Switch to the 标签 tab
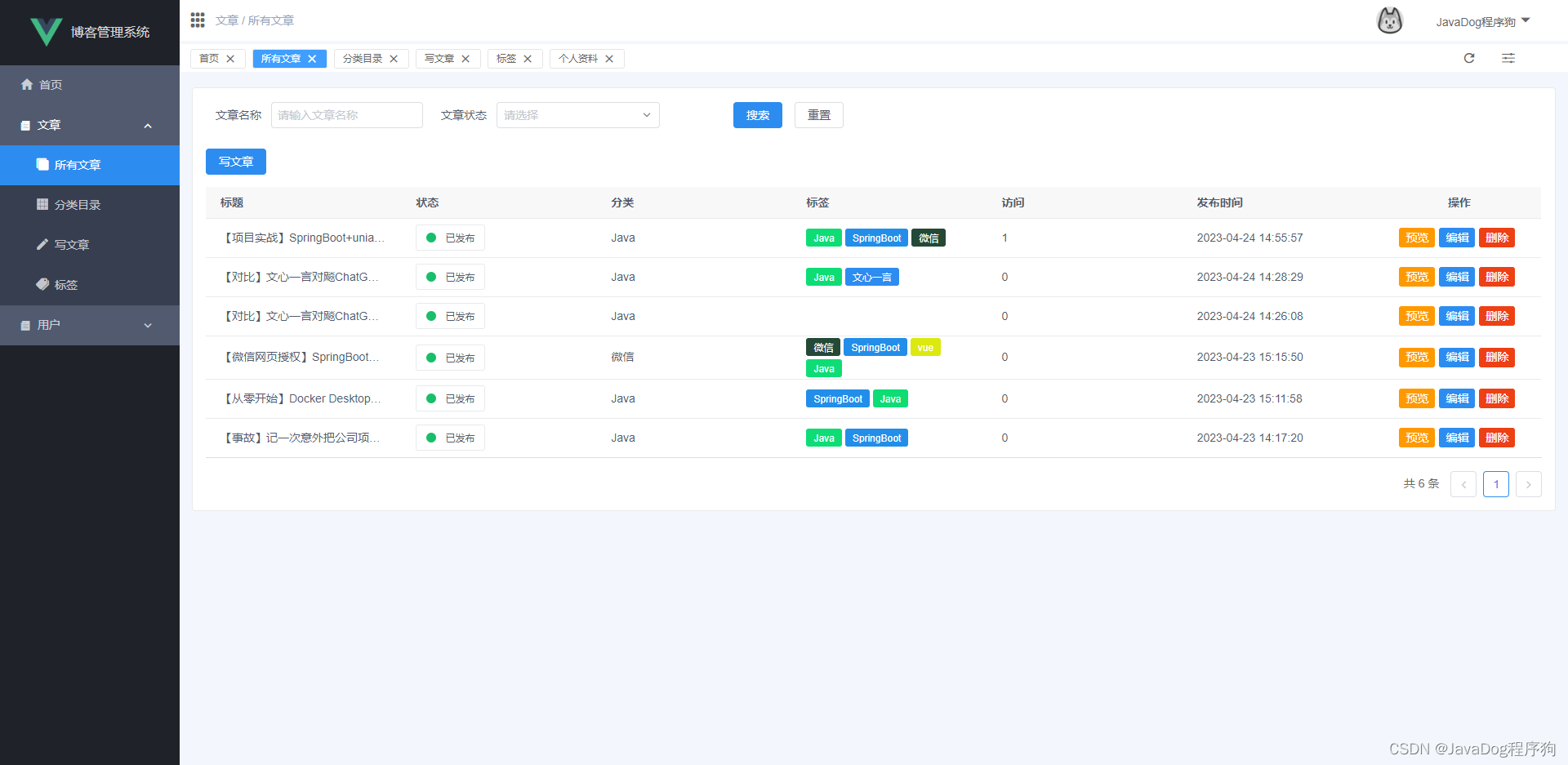This screenshot has width=1568, height=765. (506, 59)
